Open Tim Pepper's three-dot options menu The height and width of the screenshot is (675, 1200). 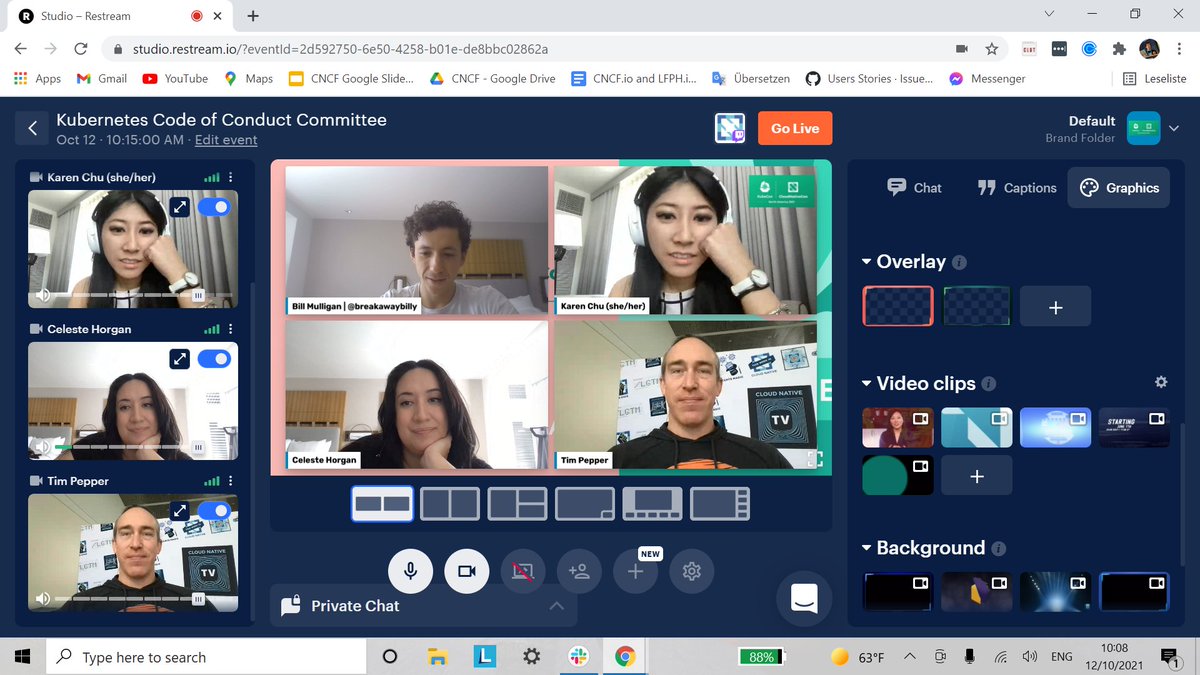point(231,481)
